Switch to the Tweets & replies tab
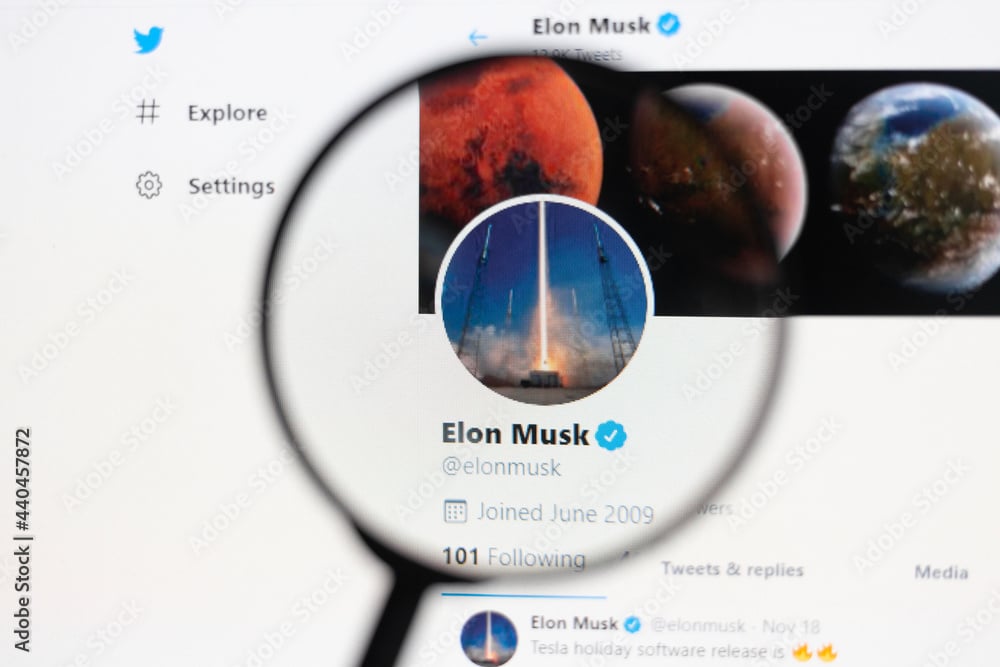 [x=732, y=569]
